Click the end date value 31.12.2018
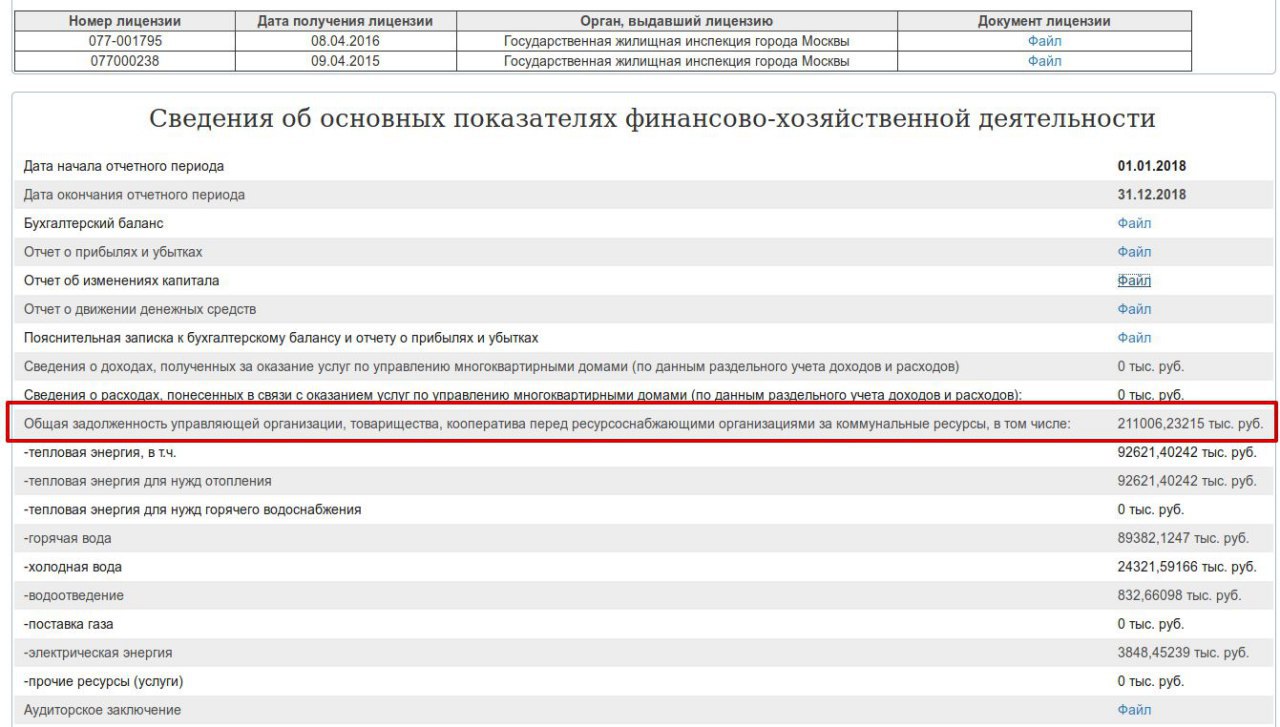Image resolution: width=1280 pixels, height=727 pixels. tap(1152, 195)
